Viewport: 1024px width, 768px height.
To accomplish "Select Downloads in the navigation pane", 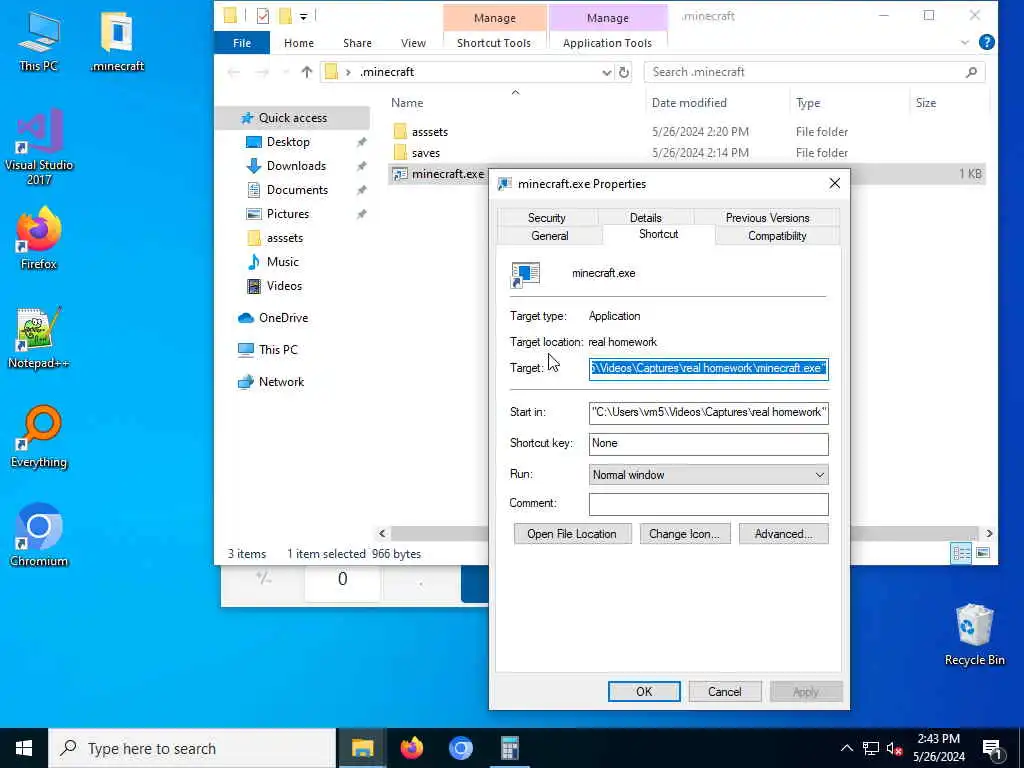I will [x=296, y=166].
